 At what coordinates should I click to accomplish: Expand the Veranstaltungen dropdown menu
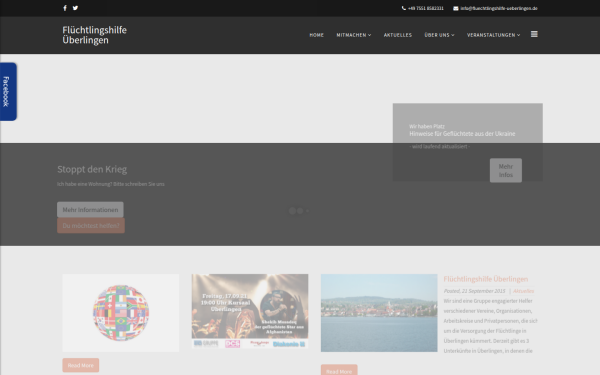493,35
